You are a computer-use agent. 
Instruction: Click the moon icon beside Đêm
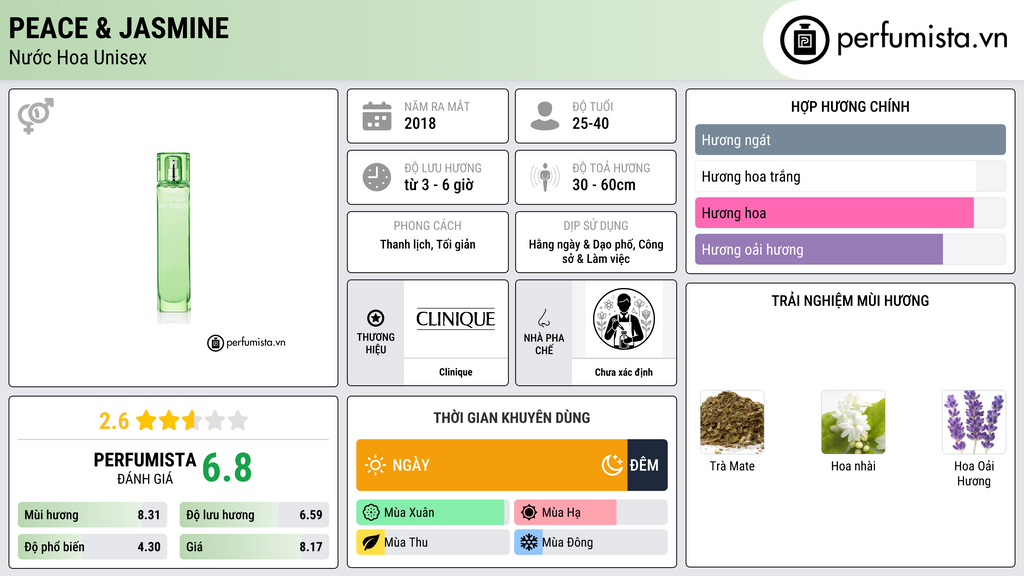pyautogui.click(x=612, y=465)
